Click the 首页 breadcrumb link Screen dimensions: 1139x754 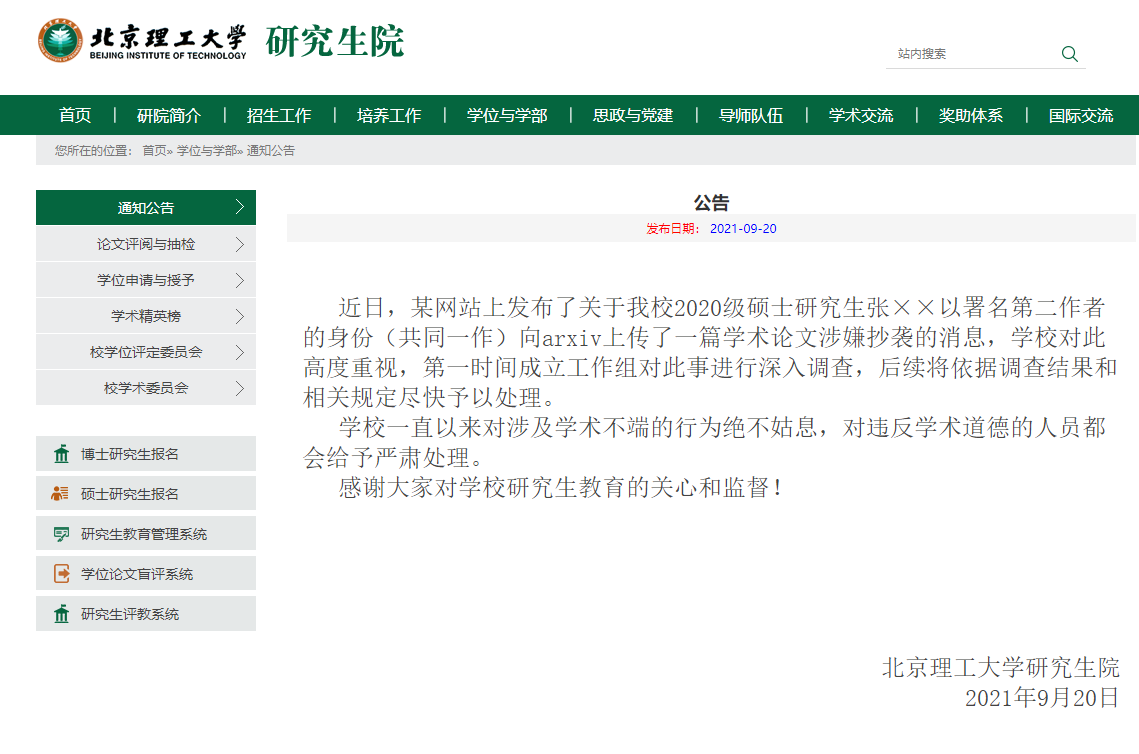(x=154, y=151)
